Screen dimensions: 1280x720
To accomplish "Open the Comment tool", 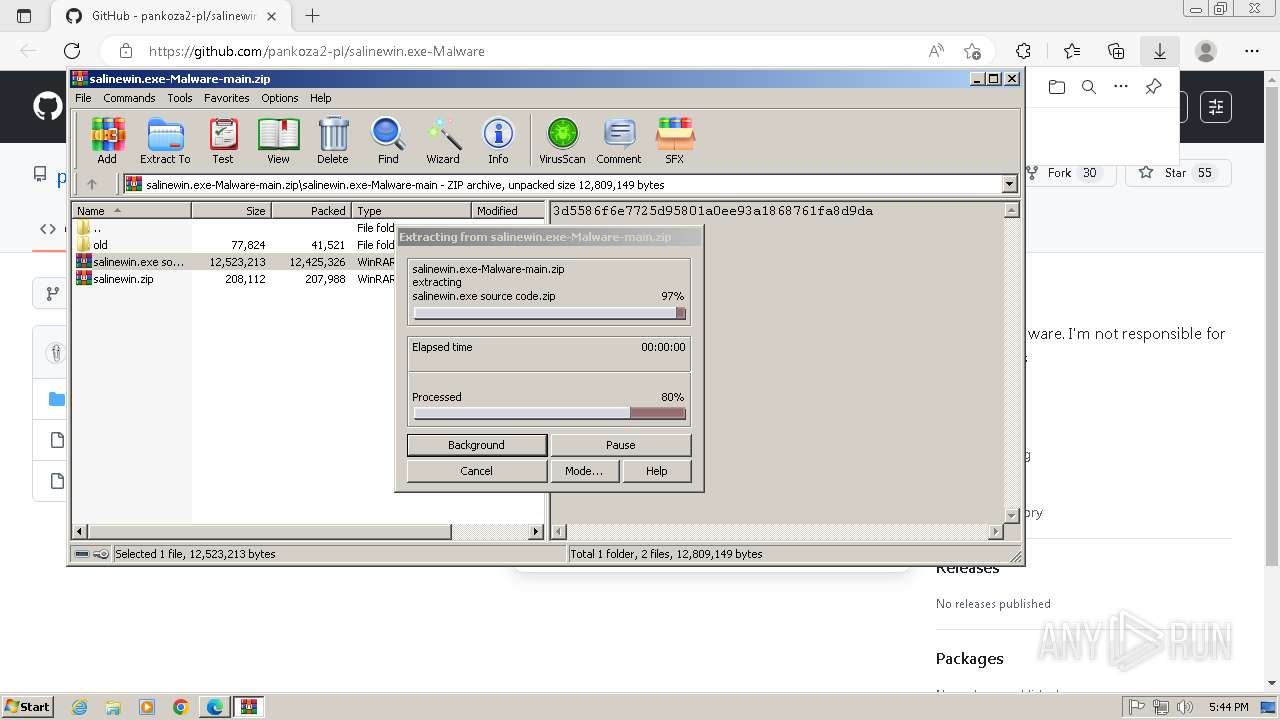I will 619,140.
